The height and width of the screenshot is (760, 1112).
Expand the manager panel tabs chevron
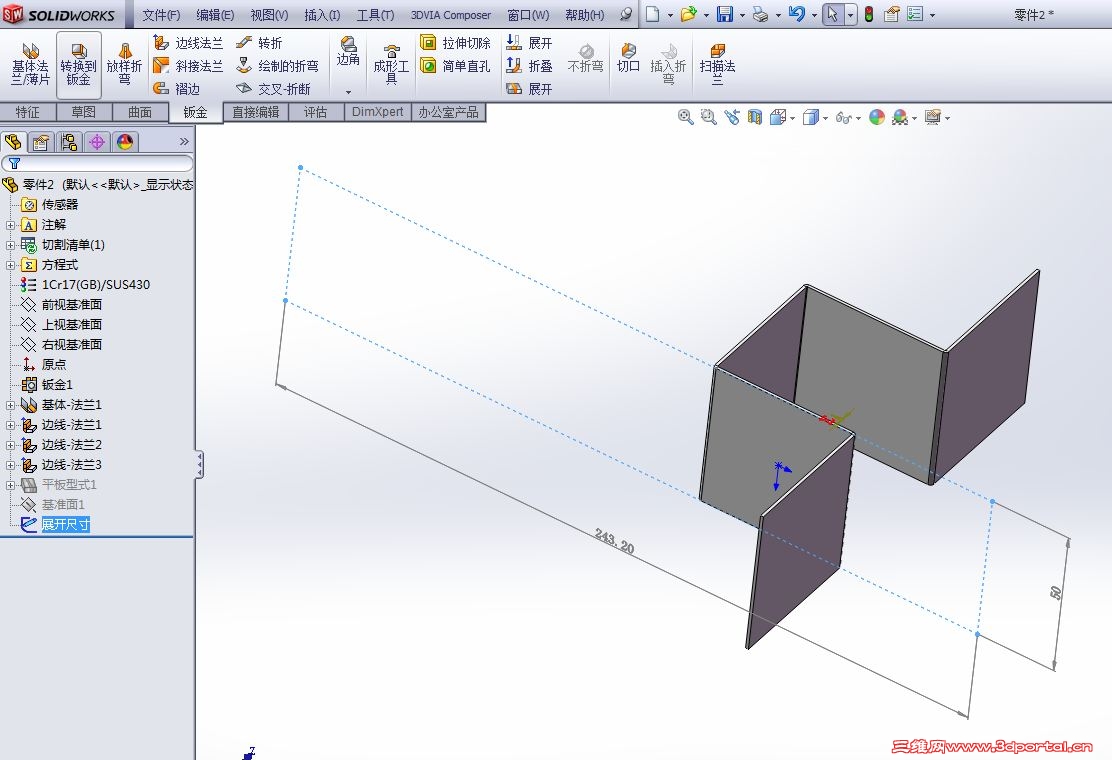point(184,142)
